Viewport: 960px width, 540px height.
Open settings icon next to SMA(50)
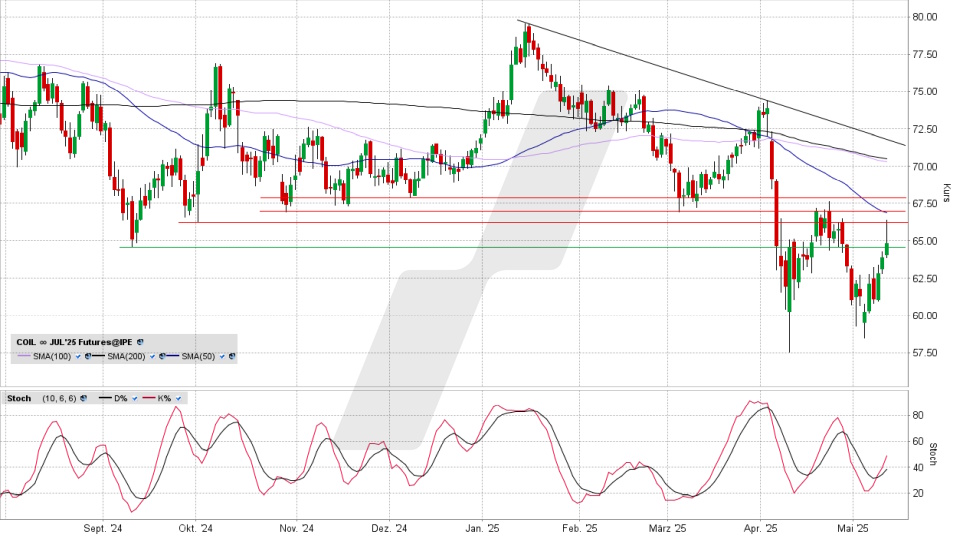click(x=232, y=356)
